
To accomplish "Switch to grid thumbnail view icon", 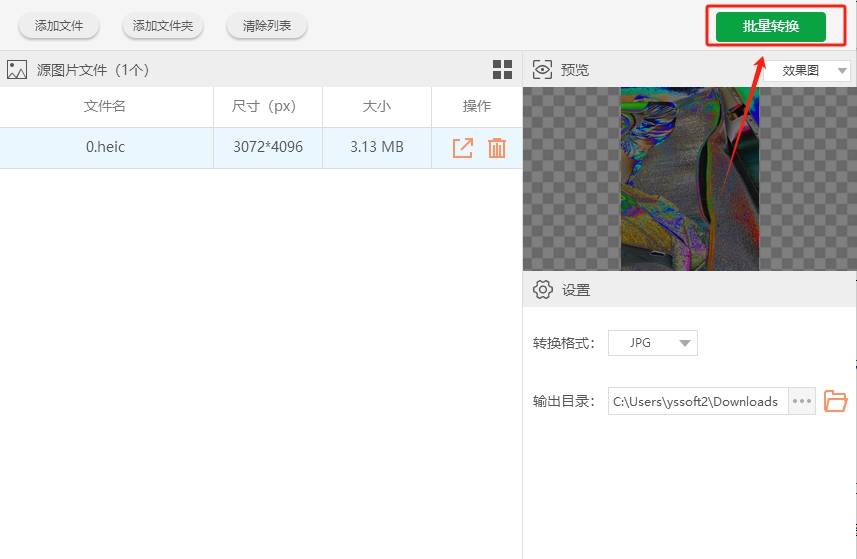I will pyautogui.click(x=502, y=70).
